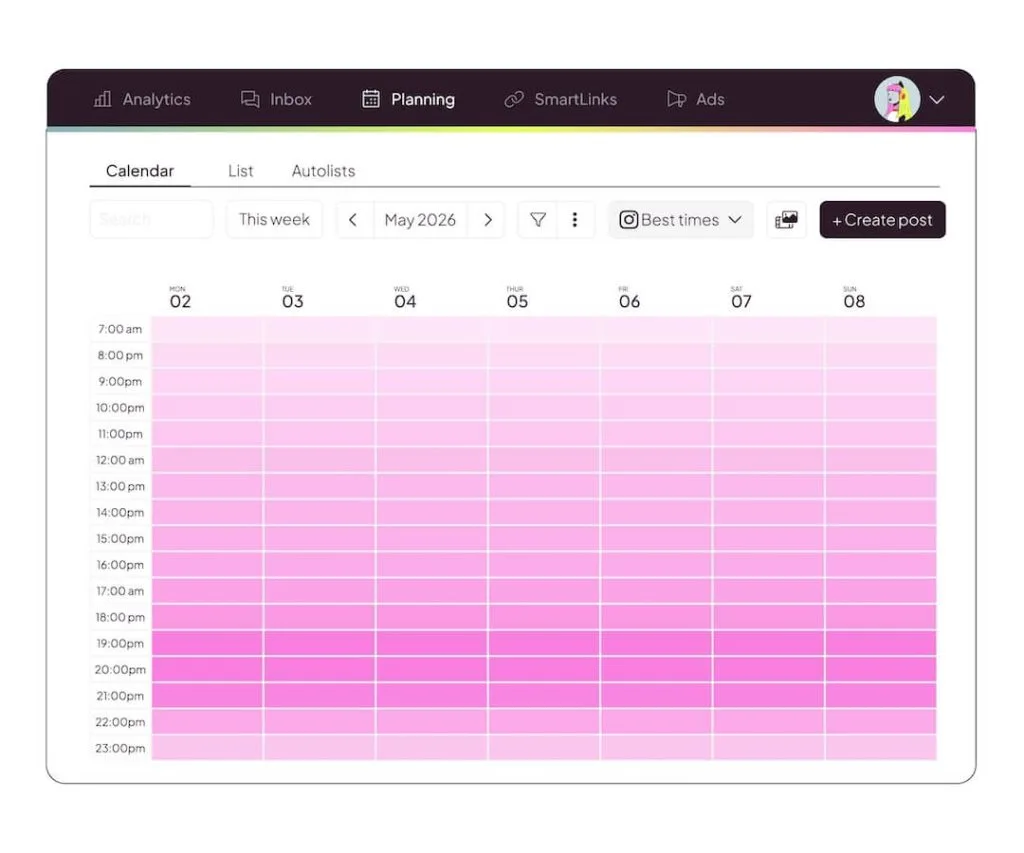Screen dimensions: 1024x853
Task: Click the This week button
Action: (x=274, y=219)
